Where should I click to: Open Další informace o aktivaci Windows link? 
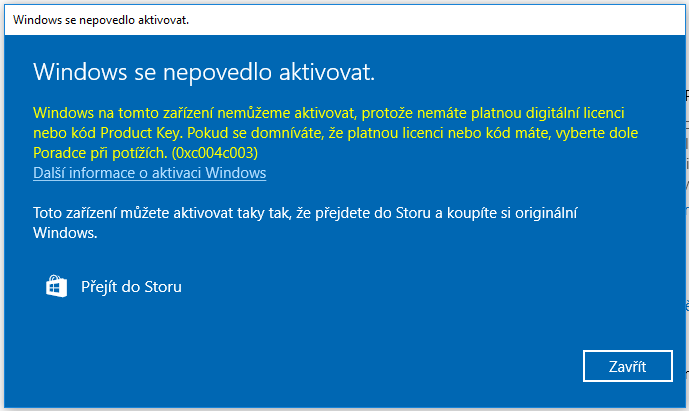[x=149, y=173]
